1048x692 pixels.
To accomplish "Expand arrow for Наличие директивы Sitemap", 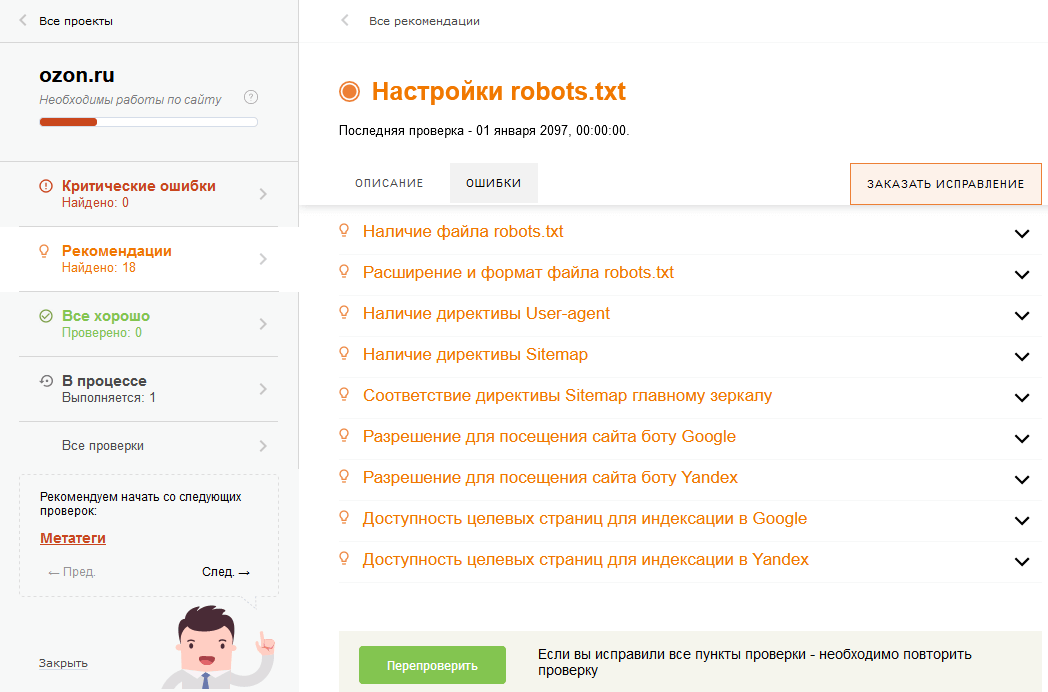I will coord(1021,357).
